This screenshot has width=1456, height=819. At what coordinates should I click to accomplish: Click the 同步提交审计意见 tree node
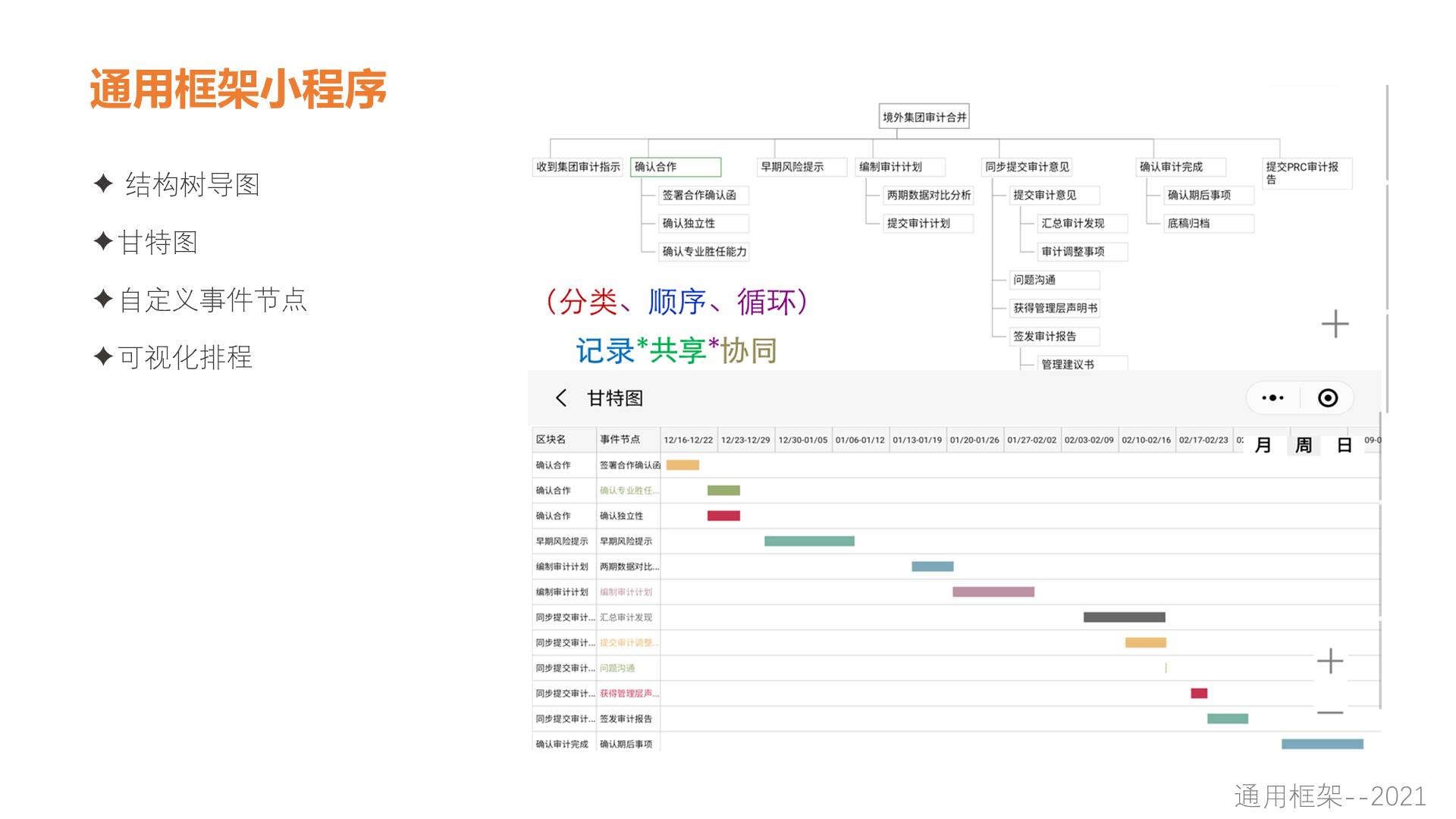pos(1028,167)
